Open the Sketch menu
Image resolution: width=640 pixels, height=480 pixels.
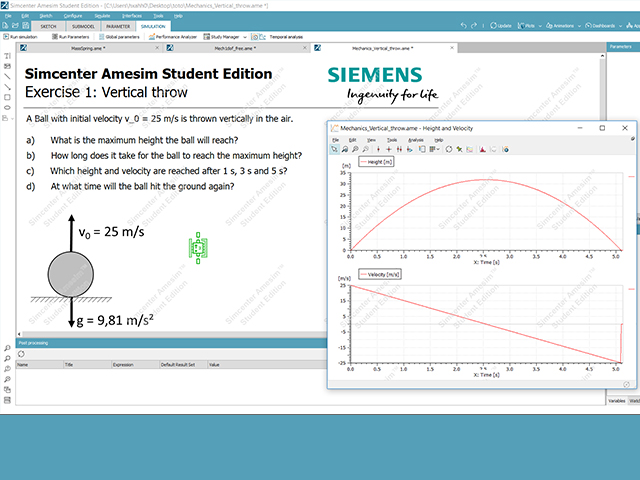(x=46, y=16)
